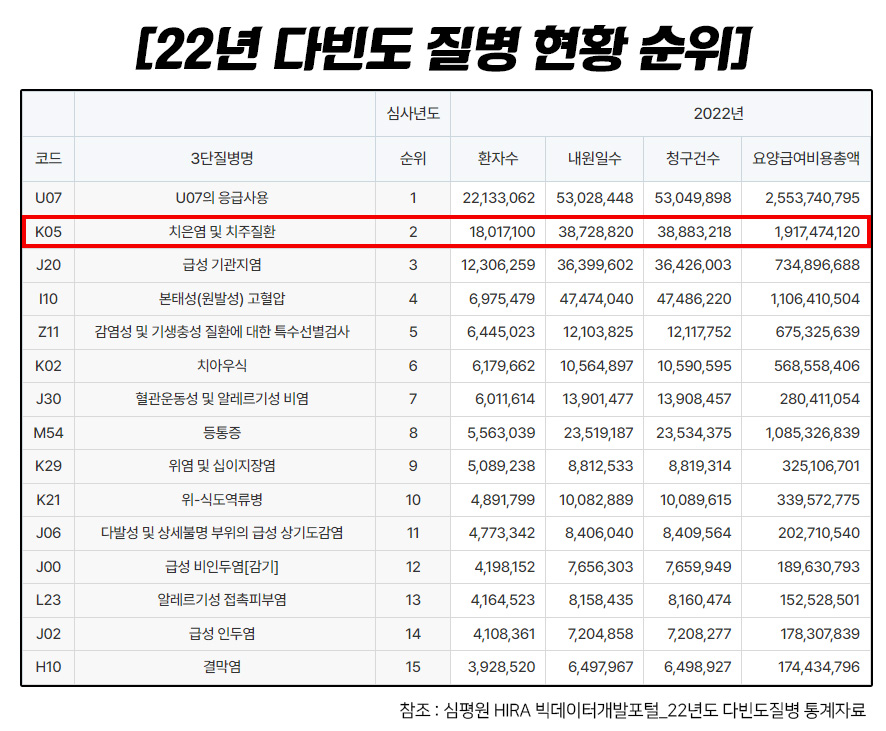Select disease name 'U07의 응급사용'
Image resolution: width=886 pixels, height=731 pixels.
coord(222,198)
